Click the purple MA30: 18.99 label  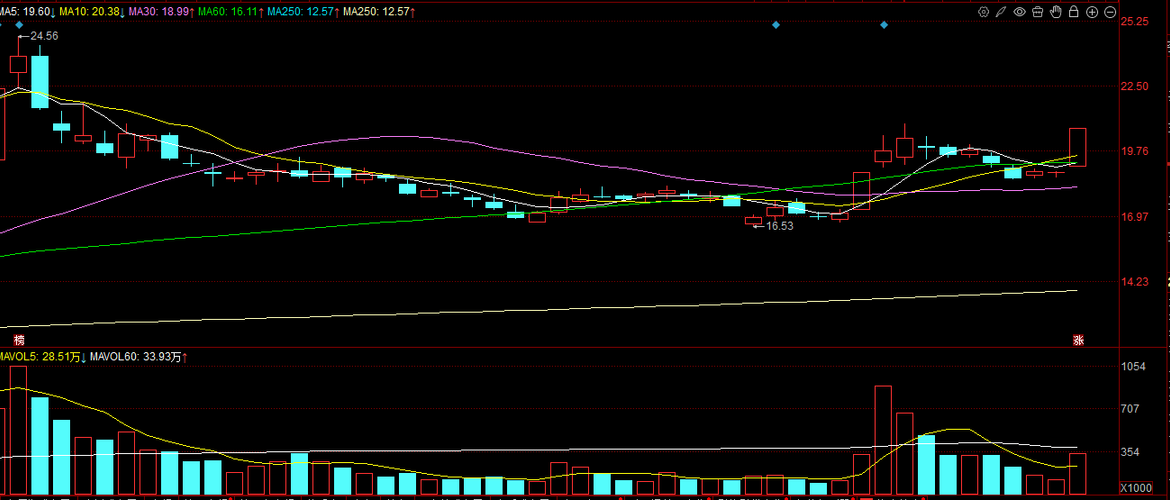coord(161,11)
